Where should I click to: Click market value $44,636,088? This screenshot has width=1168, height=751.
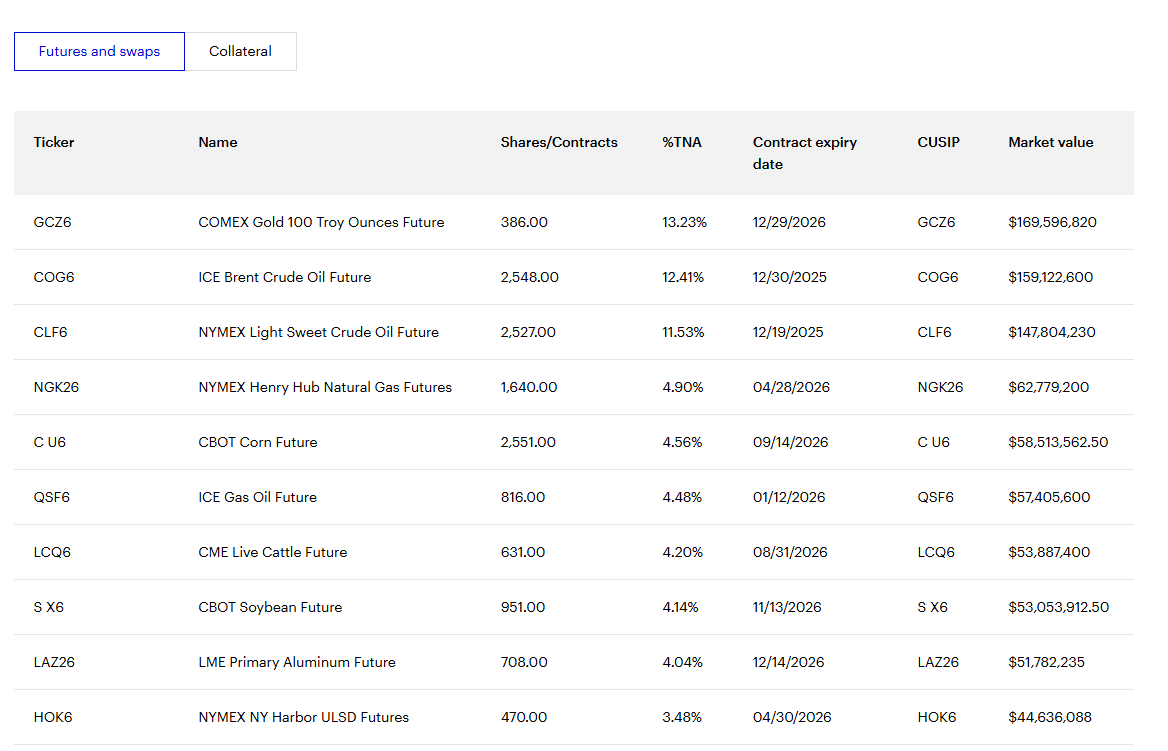[x=1050, y=717]
